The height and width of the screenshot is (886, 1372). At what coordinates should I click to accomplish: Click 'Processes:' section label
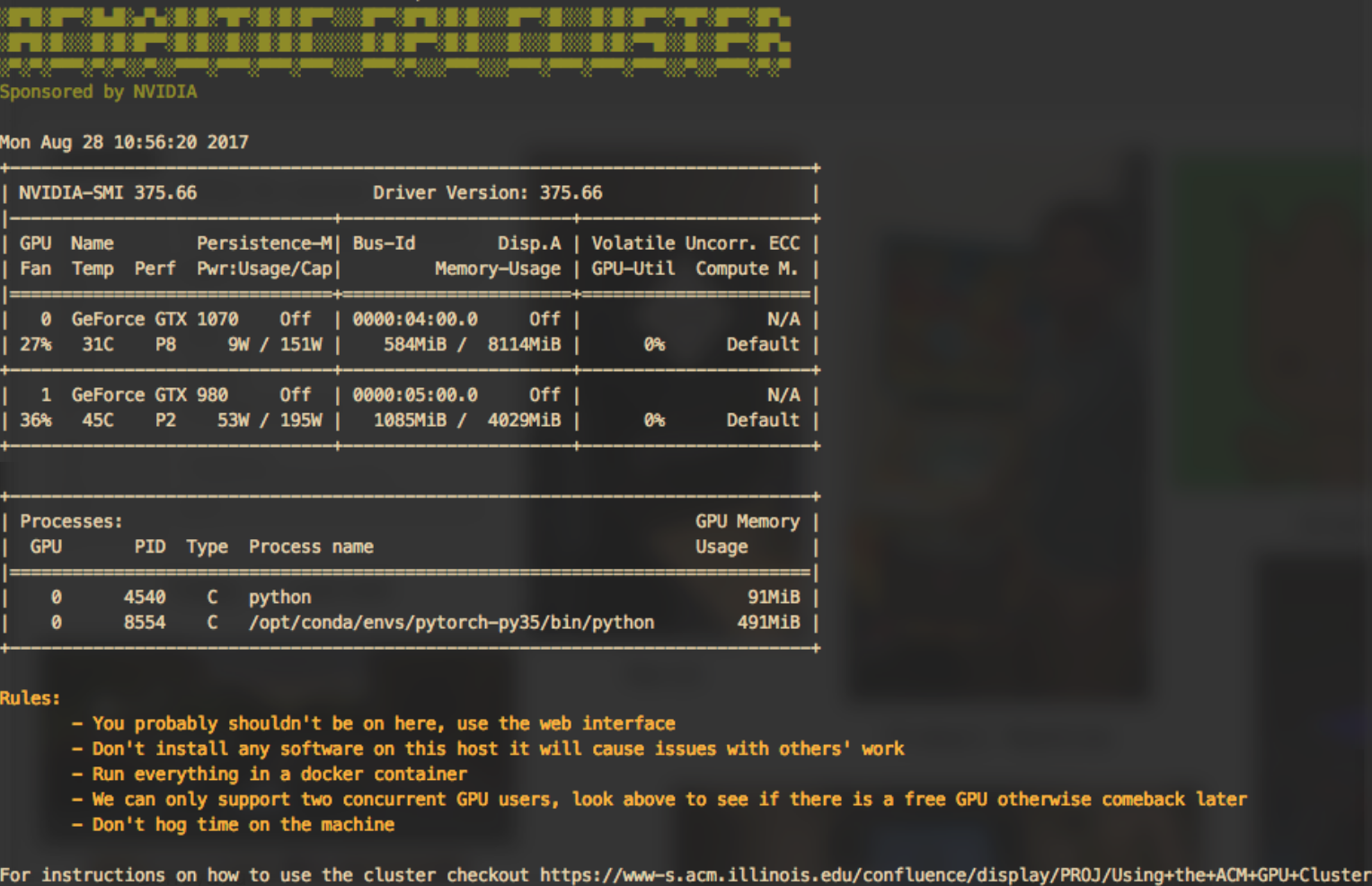tap(71, 521)
